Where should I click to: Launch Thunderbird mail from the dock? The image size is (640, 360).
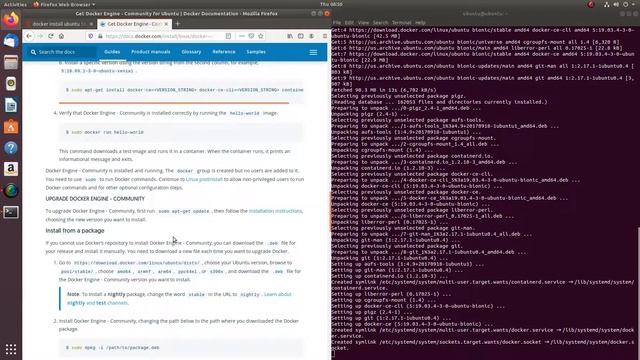(x=11, y=41)
